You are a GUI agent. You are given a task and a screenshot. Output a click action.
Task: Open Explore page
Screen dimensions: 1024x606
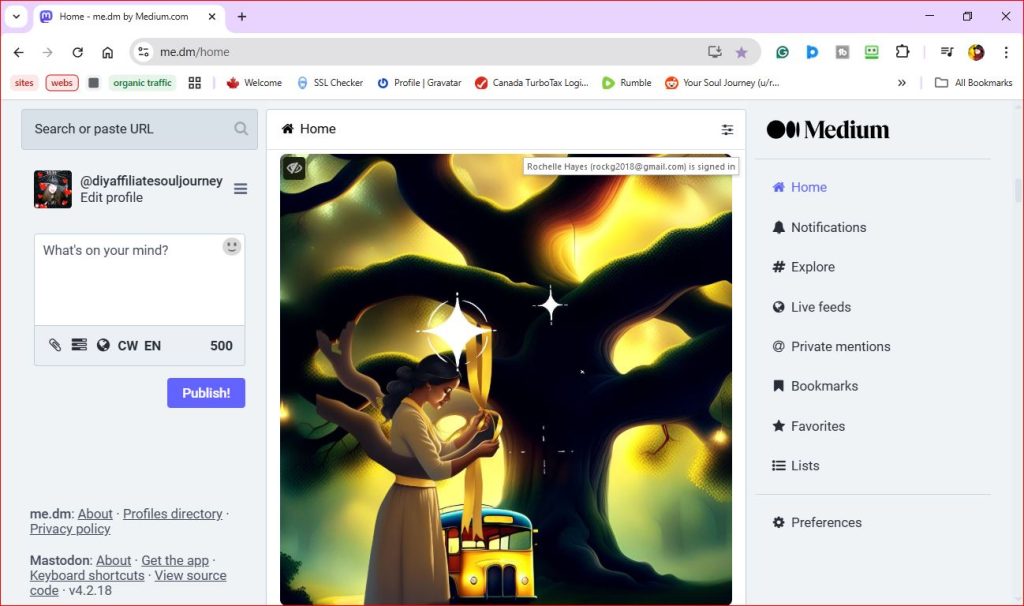803,266
